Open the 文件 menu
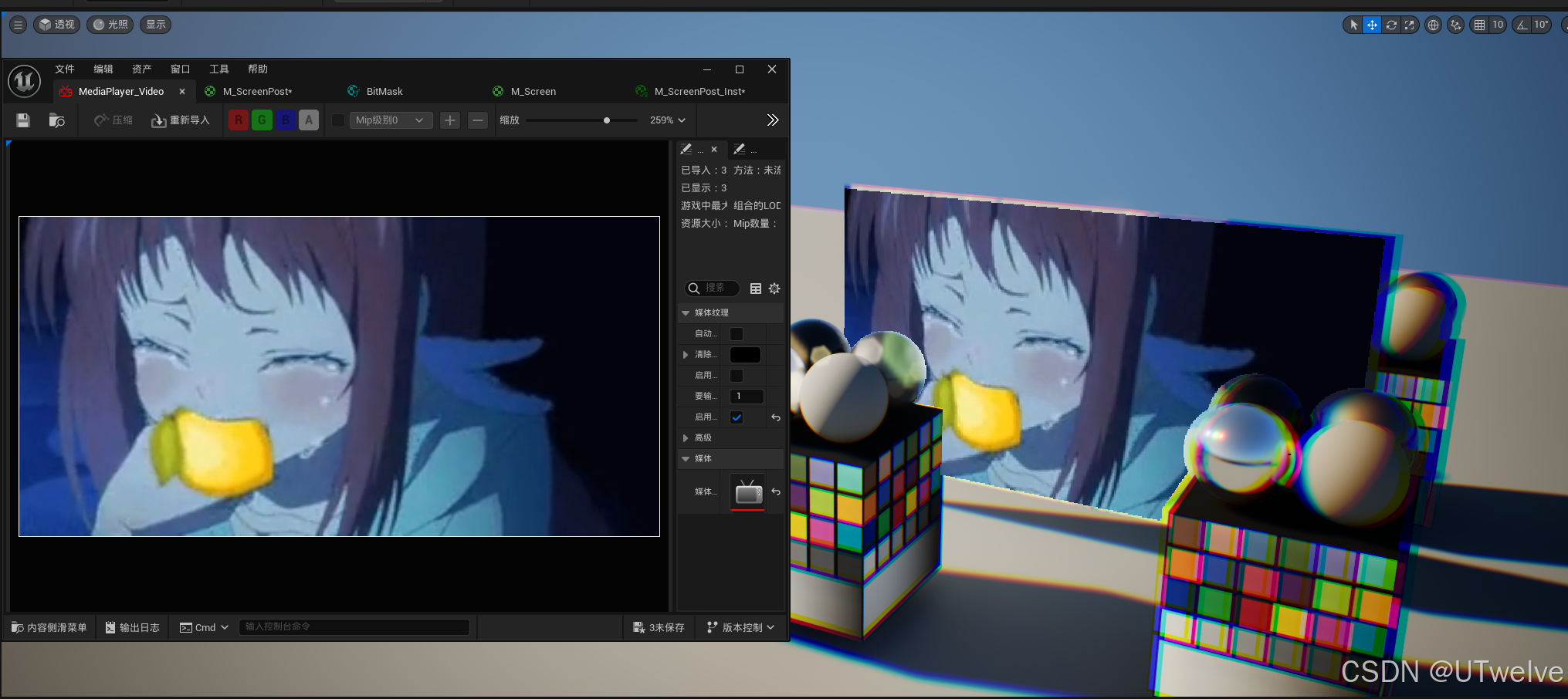1568x699 pixels. 65,69
